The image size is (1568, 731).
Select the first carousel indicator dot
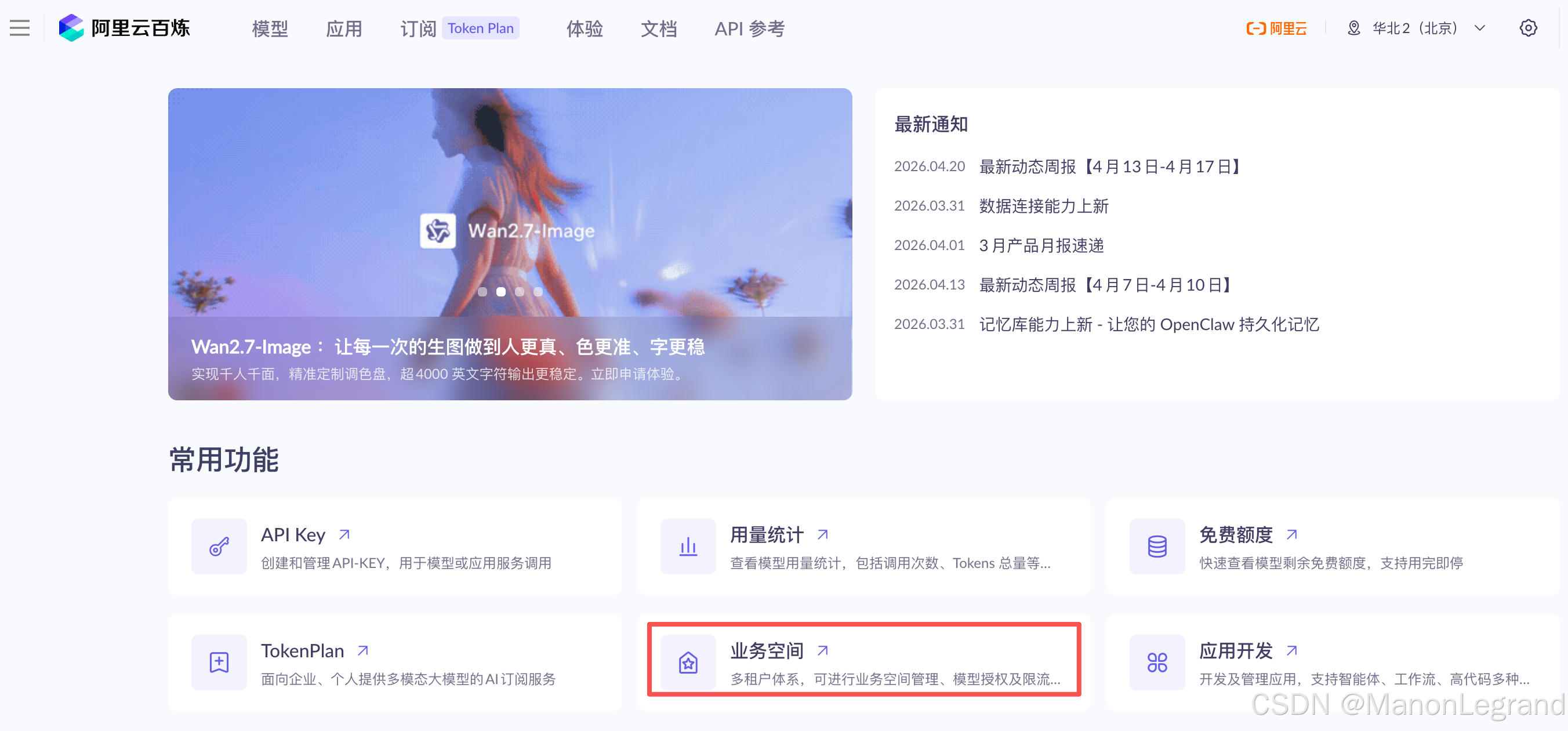[482, 292]
